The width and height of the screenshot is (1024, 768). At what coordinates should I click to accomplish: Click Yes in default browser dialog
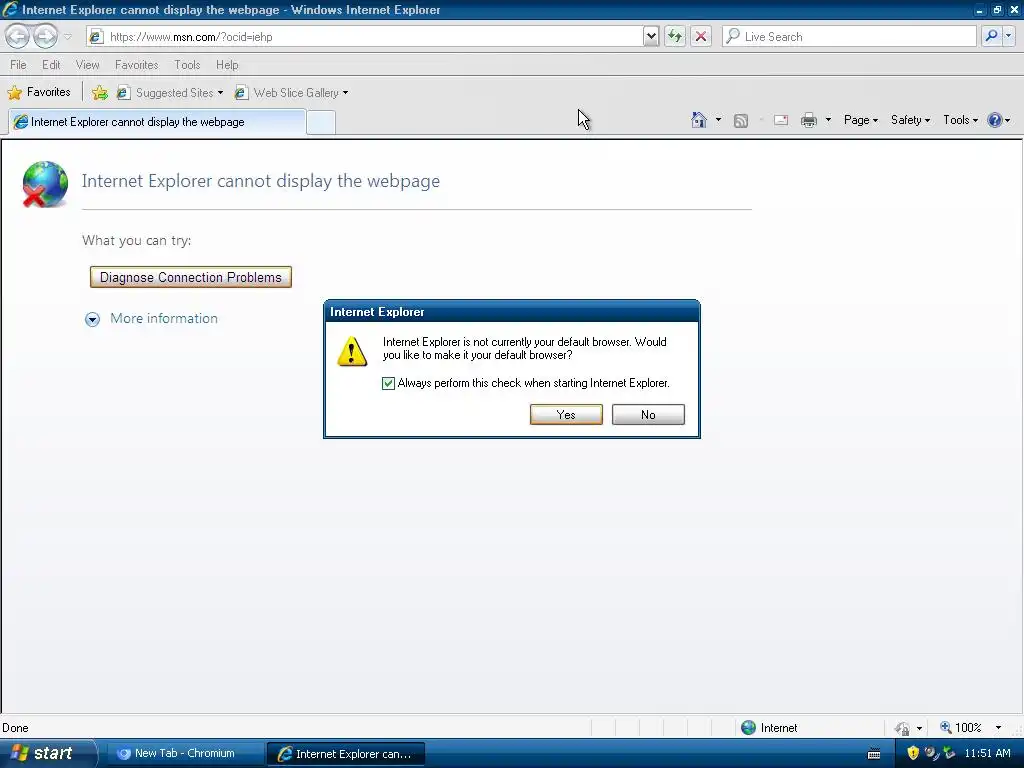tap(566, 415)
